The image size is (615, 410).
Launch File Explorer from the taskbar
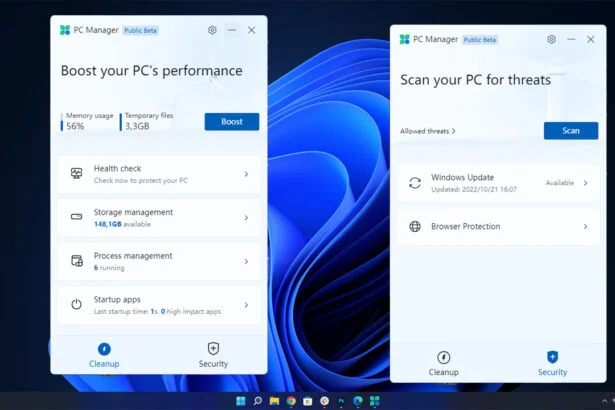click(274, 401)
